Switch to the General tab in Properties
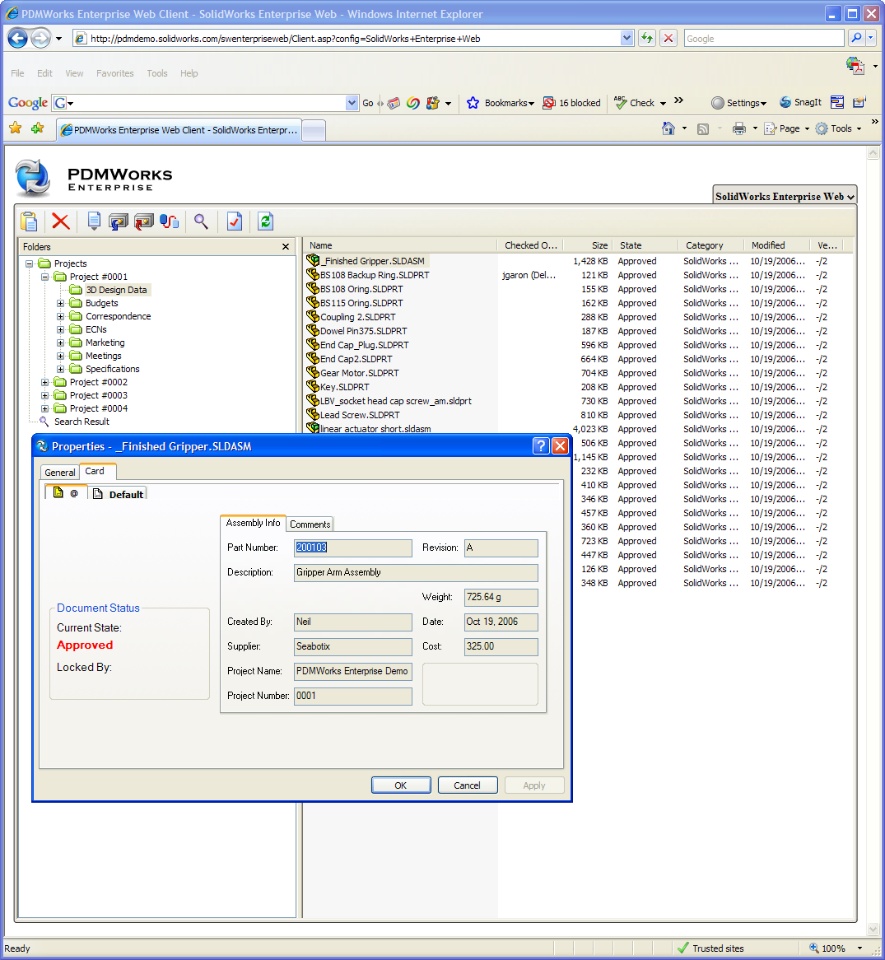Viewport: 885px width, 960px height. (x=60, y=472)
